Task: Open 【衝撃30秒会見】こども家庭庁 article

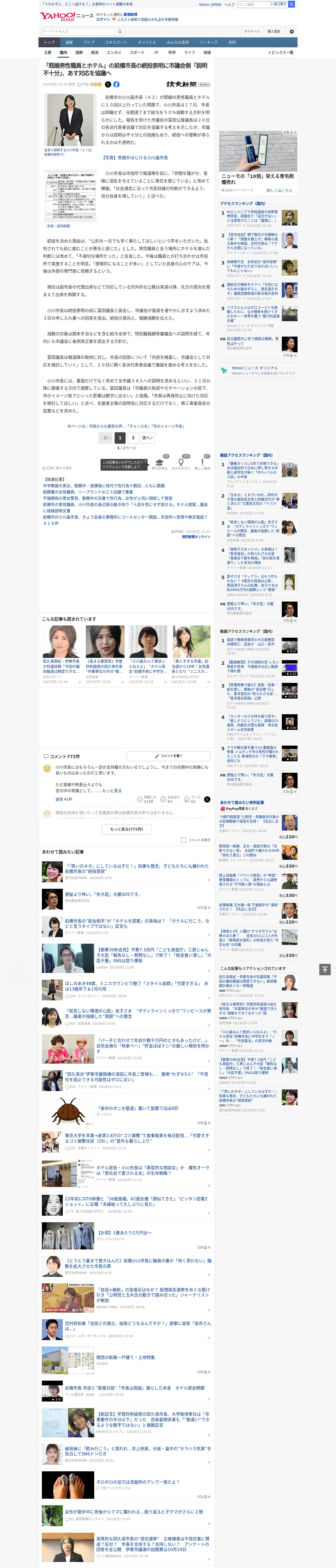Action: (153, 955)
